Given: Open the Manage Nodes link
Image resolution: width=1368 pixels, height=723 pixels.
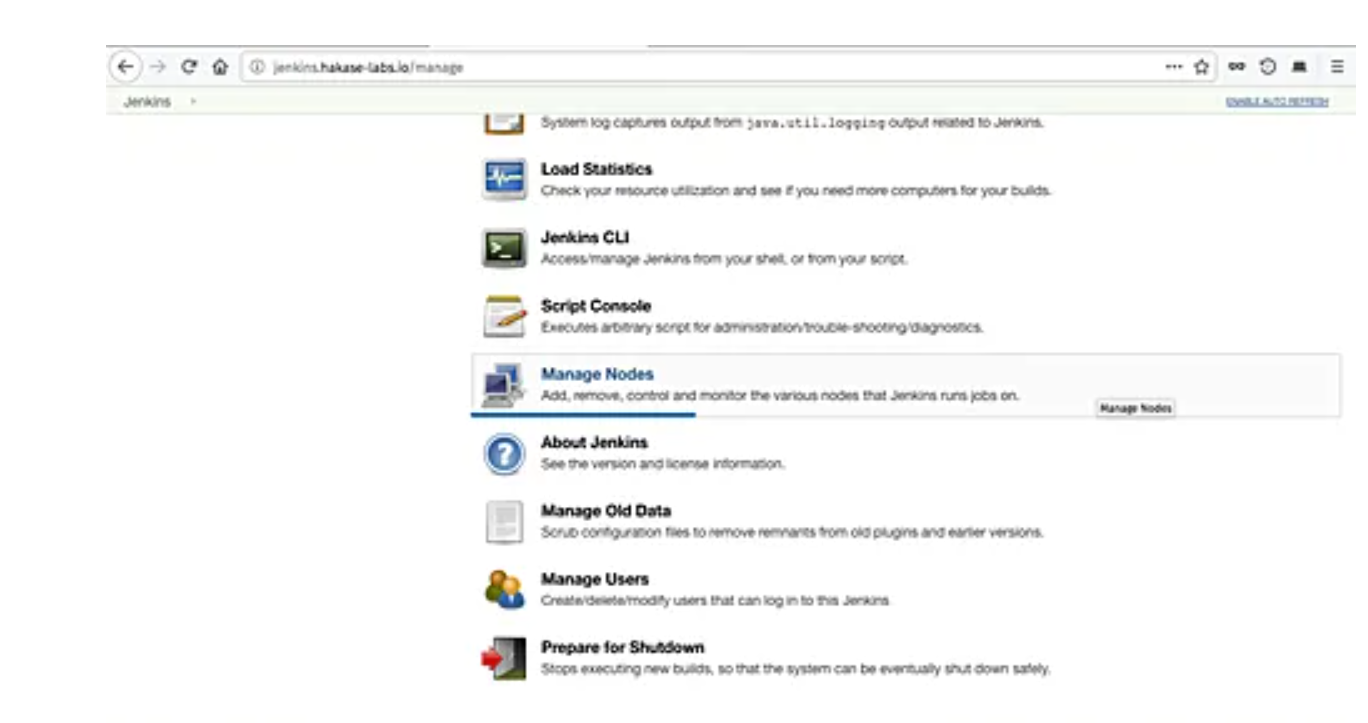Looking at the screenshot, I should [x=597, y=374].
